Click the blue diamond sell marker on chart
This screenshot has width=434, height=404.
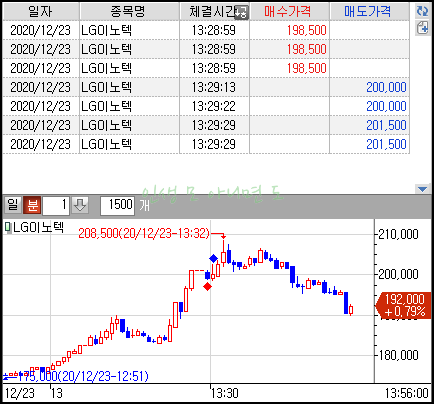pyautogui.click(x=213, y=258)
